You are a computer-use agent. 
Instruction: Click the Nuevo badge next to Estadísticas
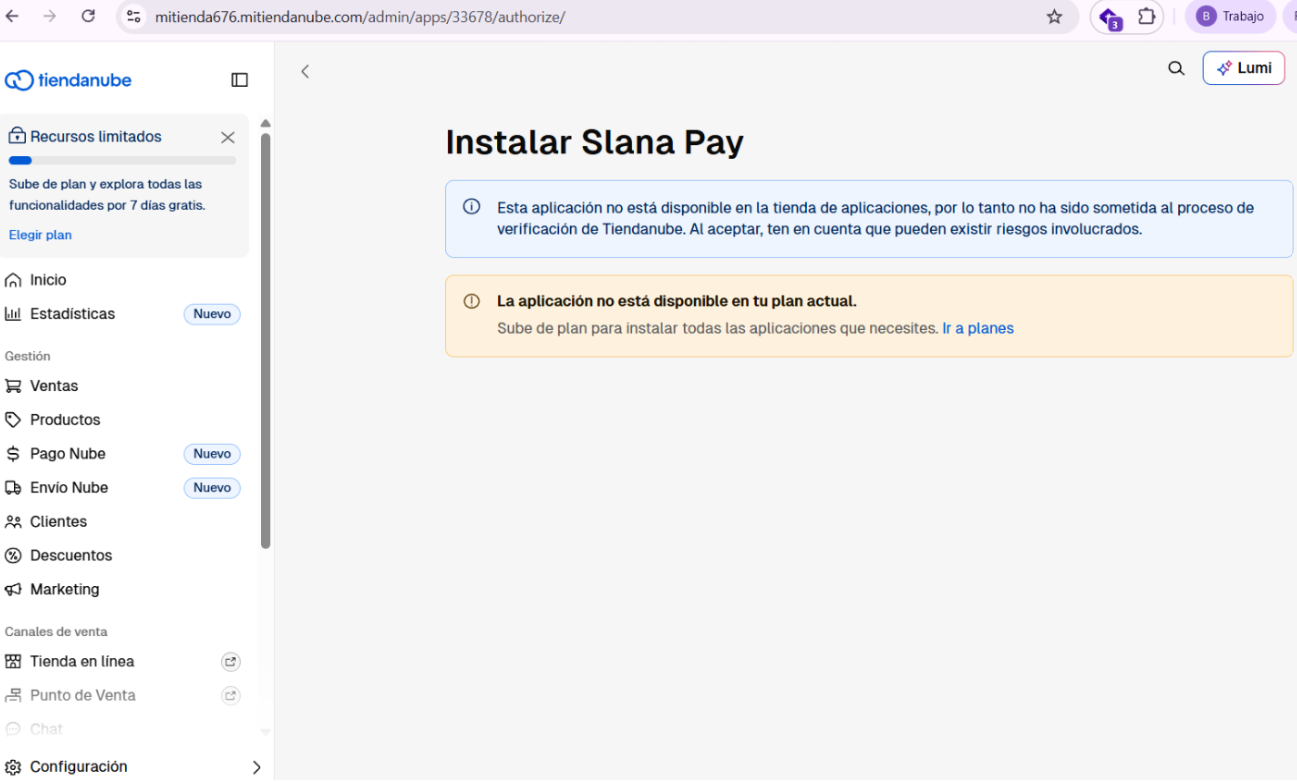pos(212,314)
